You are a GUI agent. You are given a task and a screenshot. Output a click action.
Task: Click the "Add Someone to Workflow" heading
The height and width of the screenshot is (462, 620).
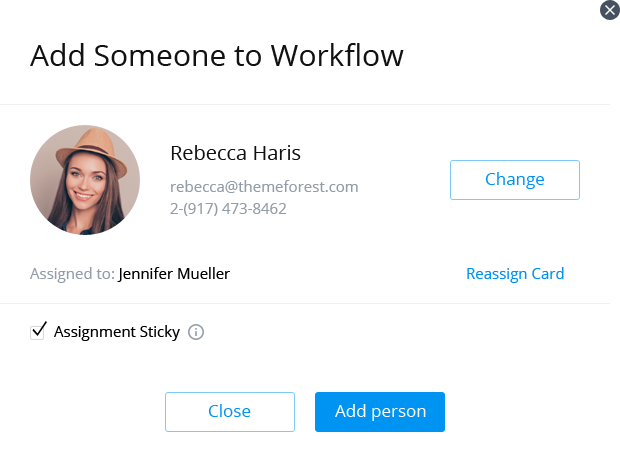[217, 55]
